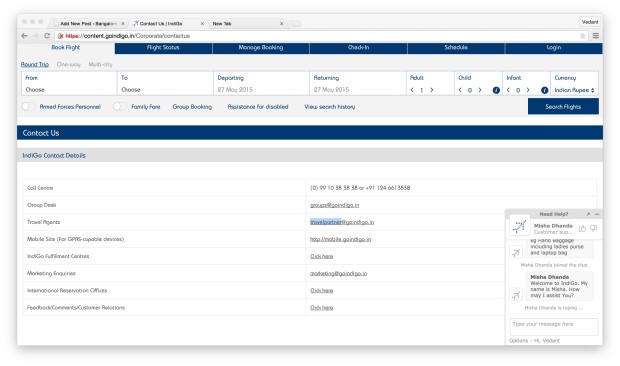Select the Multi-city trip option

(x=100, y=64)
